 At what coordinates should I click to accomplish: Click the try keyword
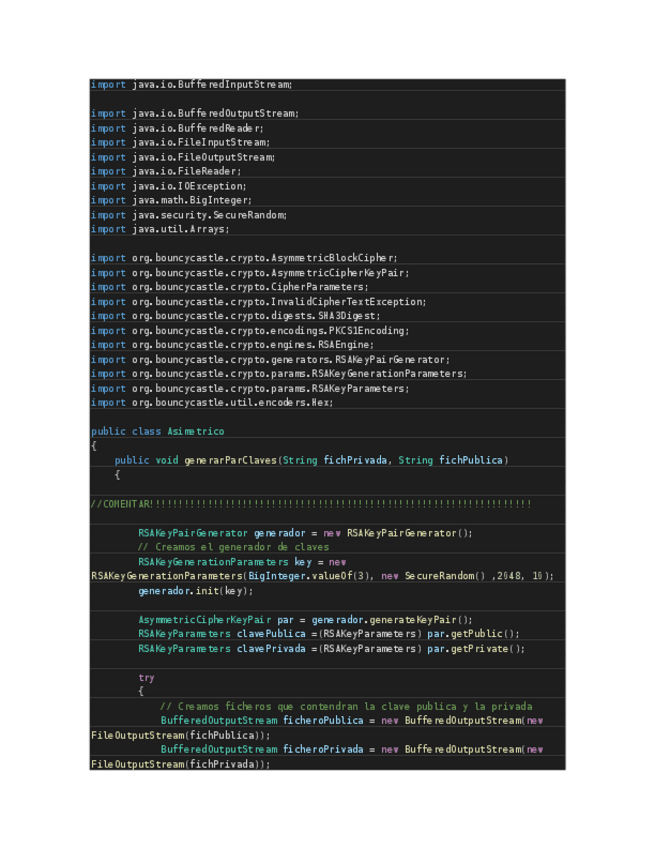pyautogui.click(x=147, y=677)
